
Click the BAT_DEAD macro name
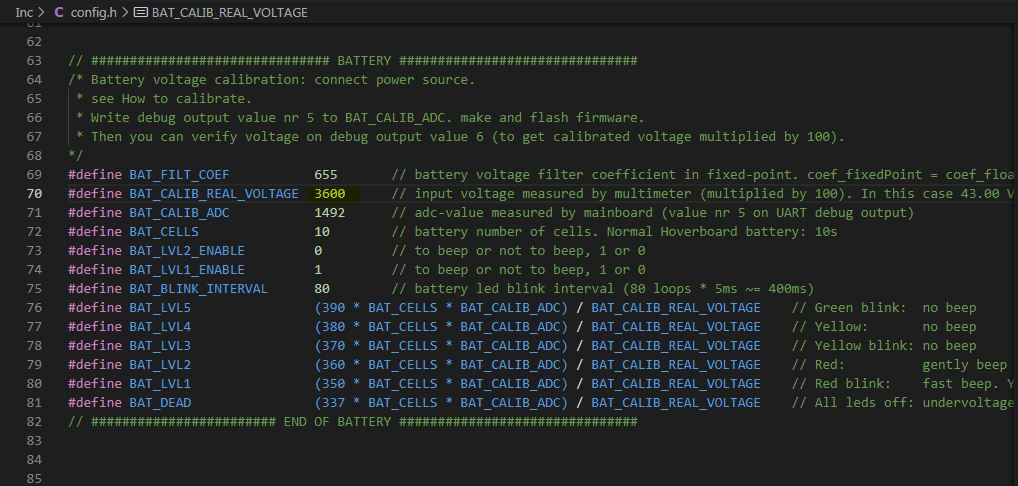tap(160, 402)
